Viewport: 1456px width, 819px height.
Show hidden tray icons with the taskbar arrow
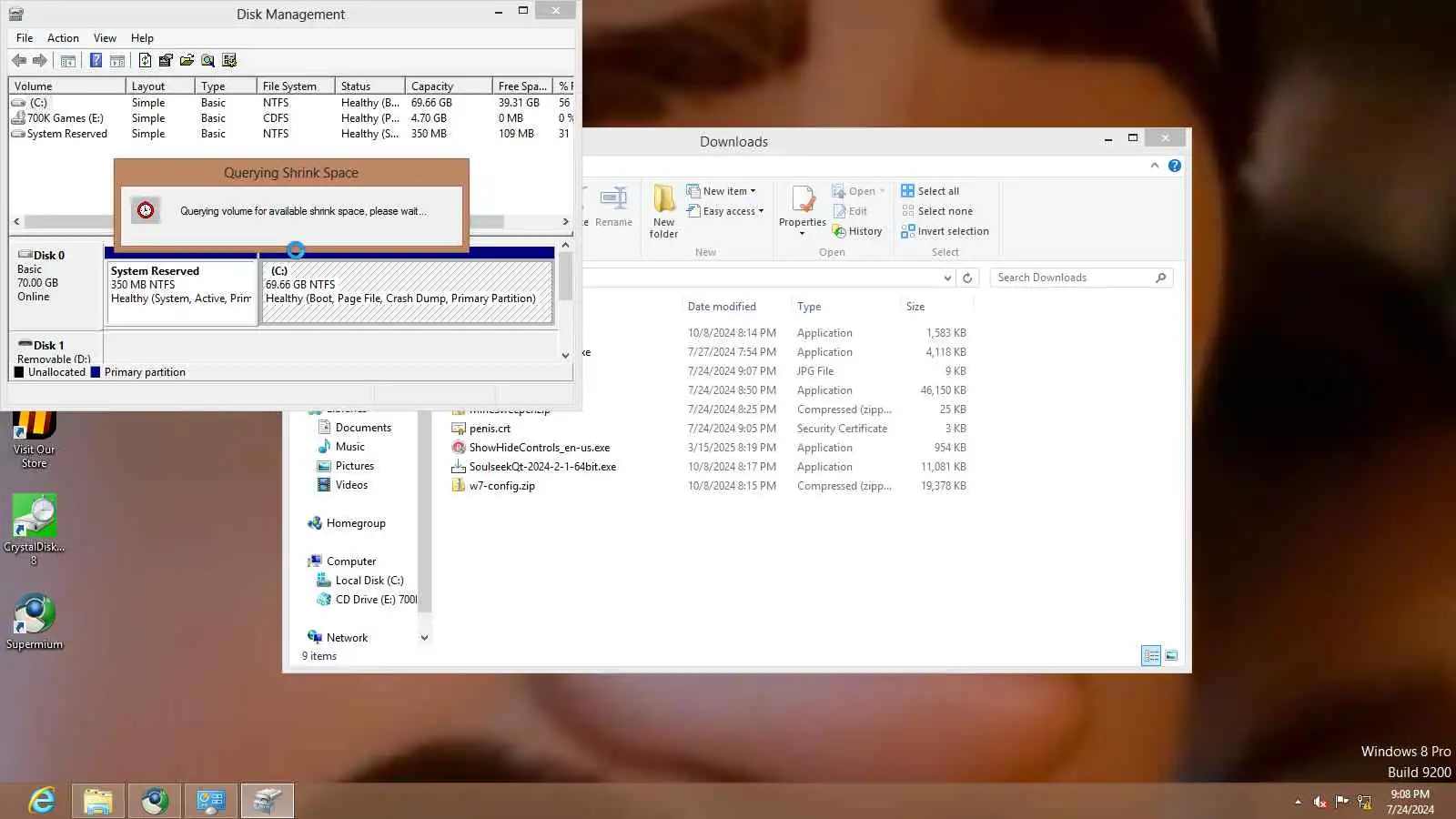(1298, 802)
